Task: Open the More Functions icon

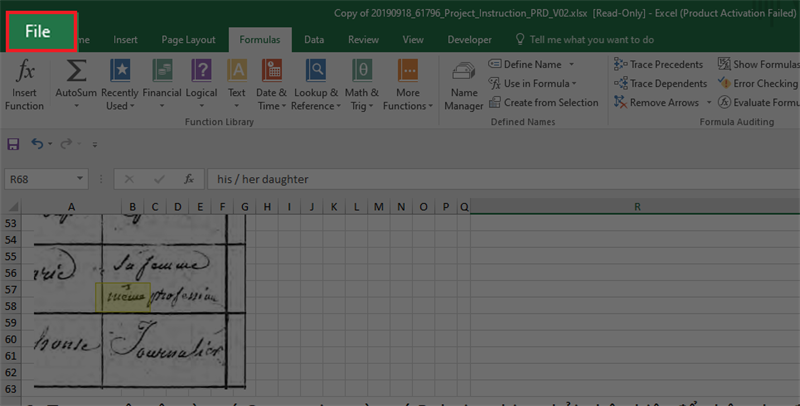Action: (408, 70)
